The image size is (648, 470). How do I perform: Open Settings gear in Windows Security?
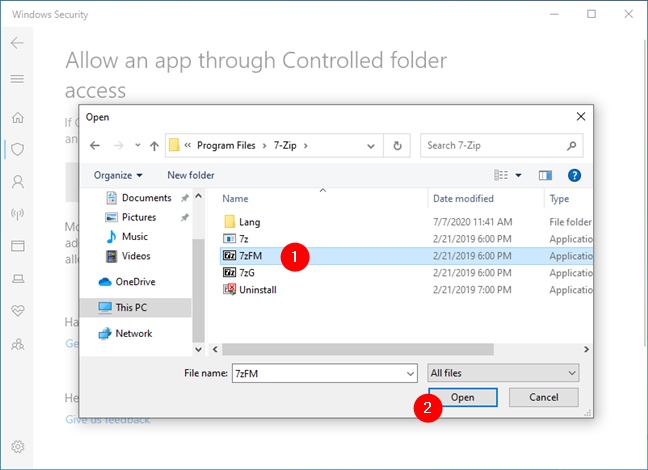[17, 446]
